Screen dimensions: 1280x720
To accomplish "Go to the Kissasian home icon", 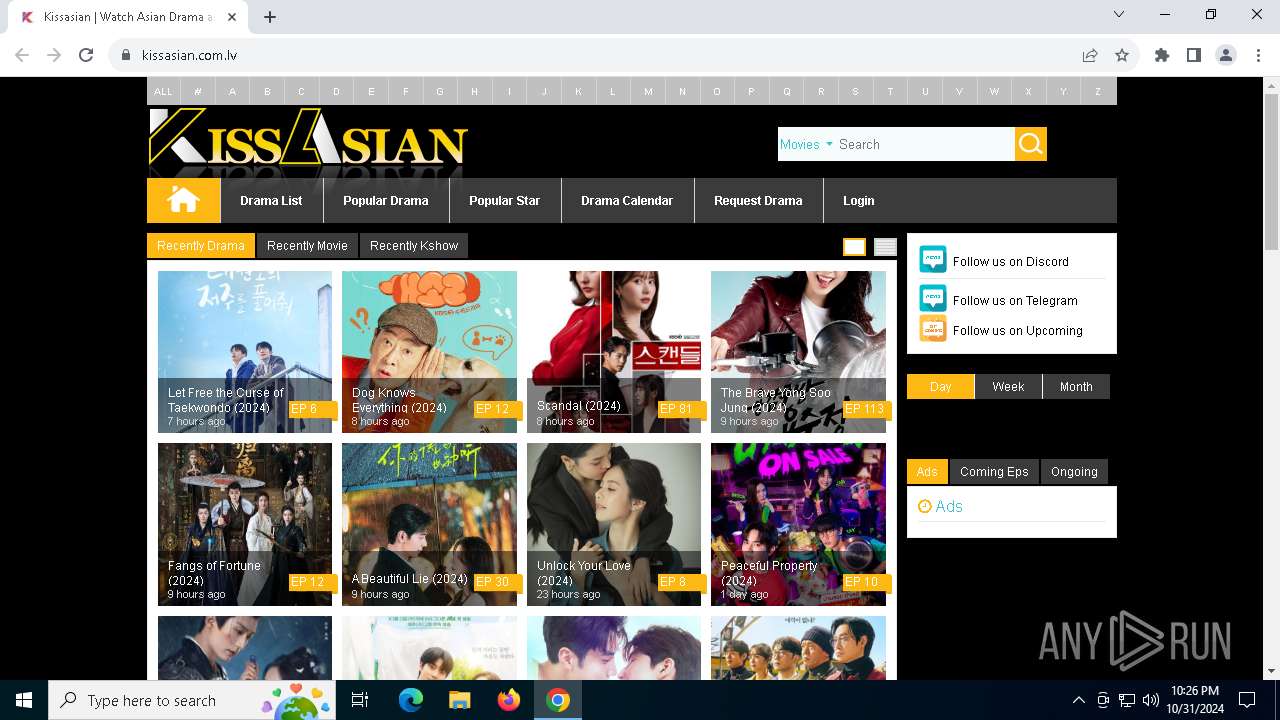I will tap(183, 200).
